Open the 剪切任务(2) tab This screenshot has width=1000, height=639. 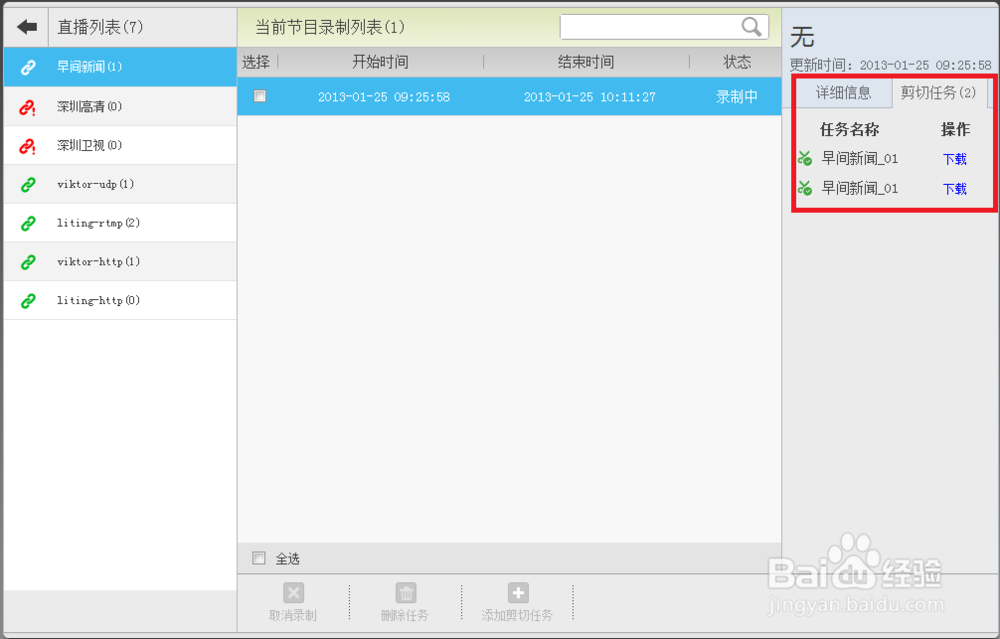[937, 92]
